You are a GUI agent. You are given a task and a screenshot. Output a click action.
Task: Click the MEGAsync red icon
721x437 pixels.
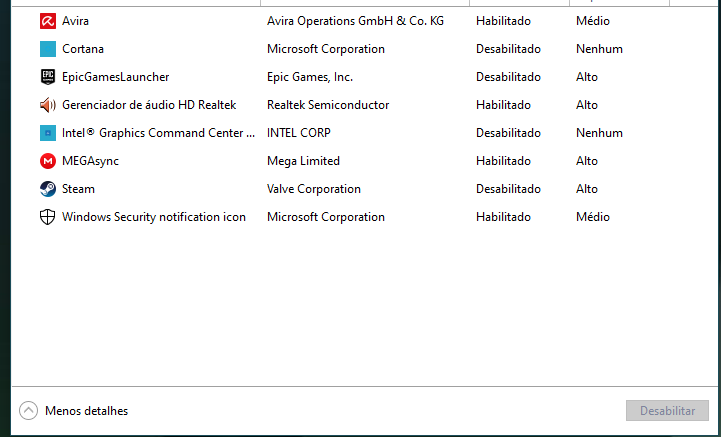point(48,161)
